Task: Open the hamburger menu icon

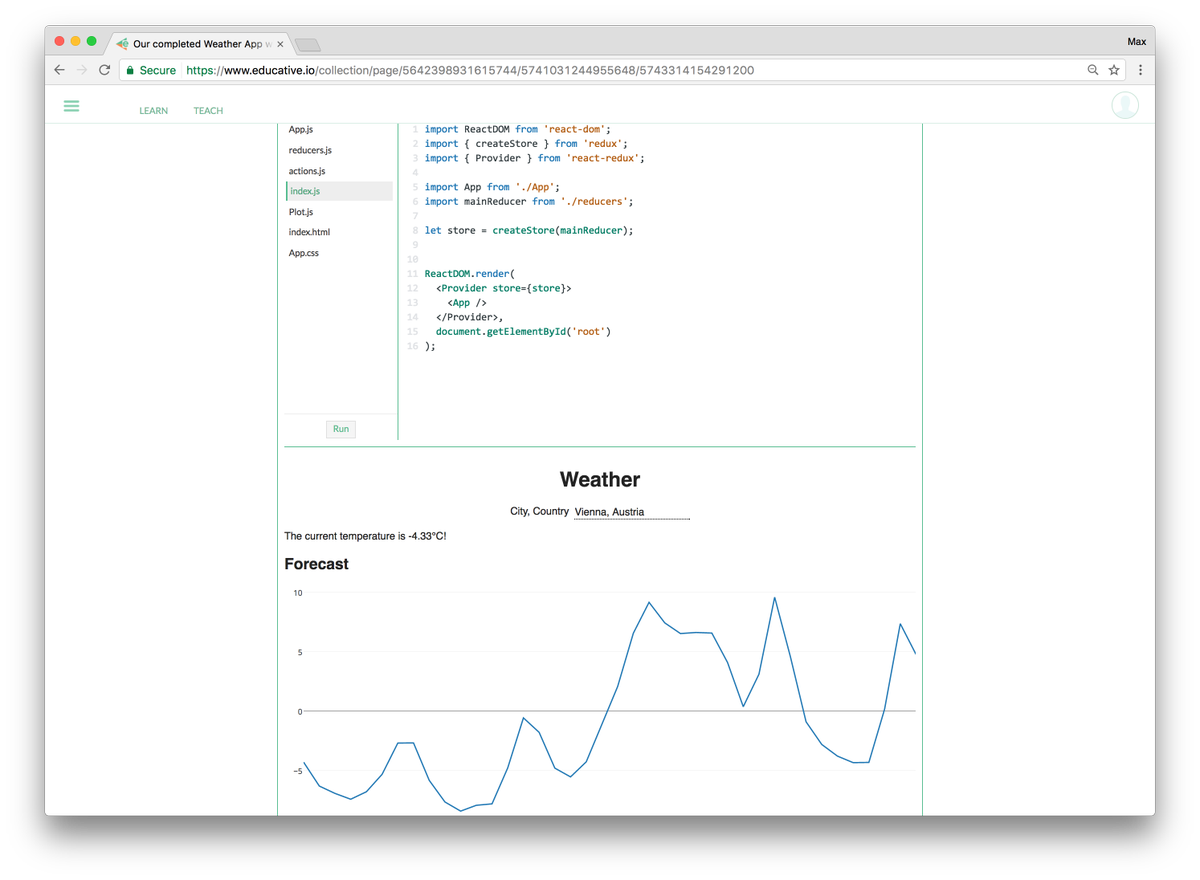Action: 71,105
